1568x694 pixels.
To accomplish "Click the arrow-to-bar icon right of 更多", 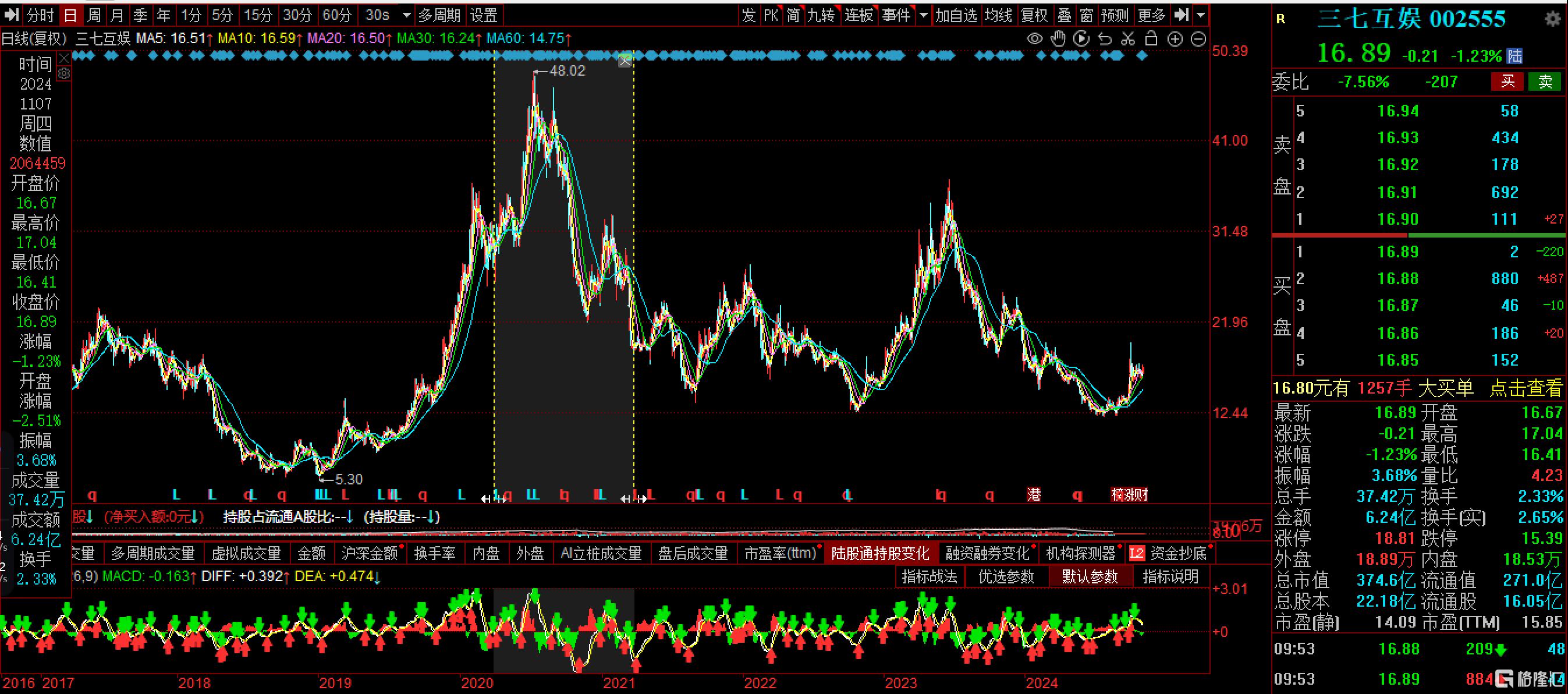I will [x=1181, y=15].
